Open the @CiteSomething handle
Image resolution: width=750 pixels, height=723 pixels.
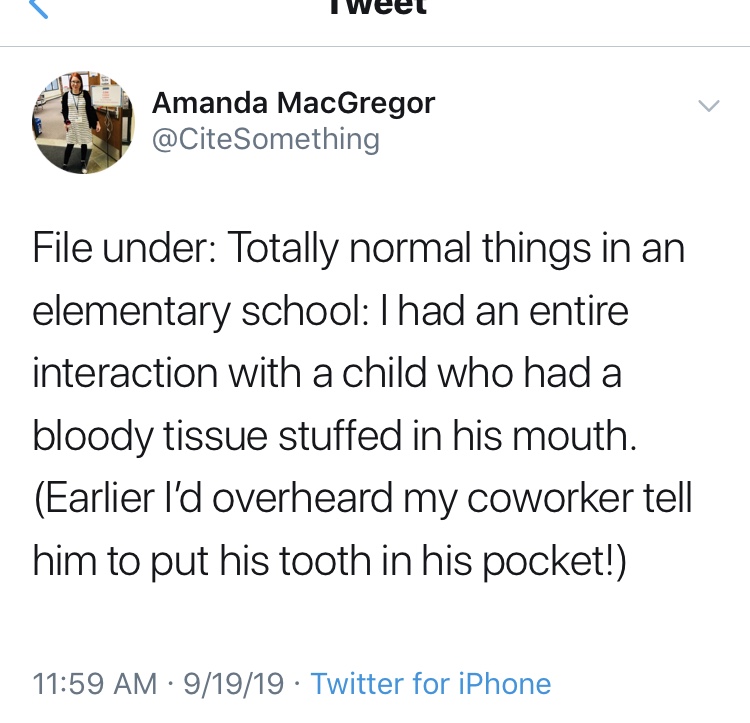(x=265, y=139)
